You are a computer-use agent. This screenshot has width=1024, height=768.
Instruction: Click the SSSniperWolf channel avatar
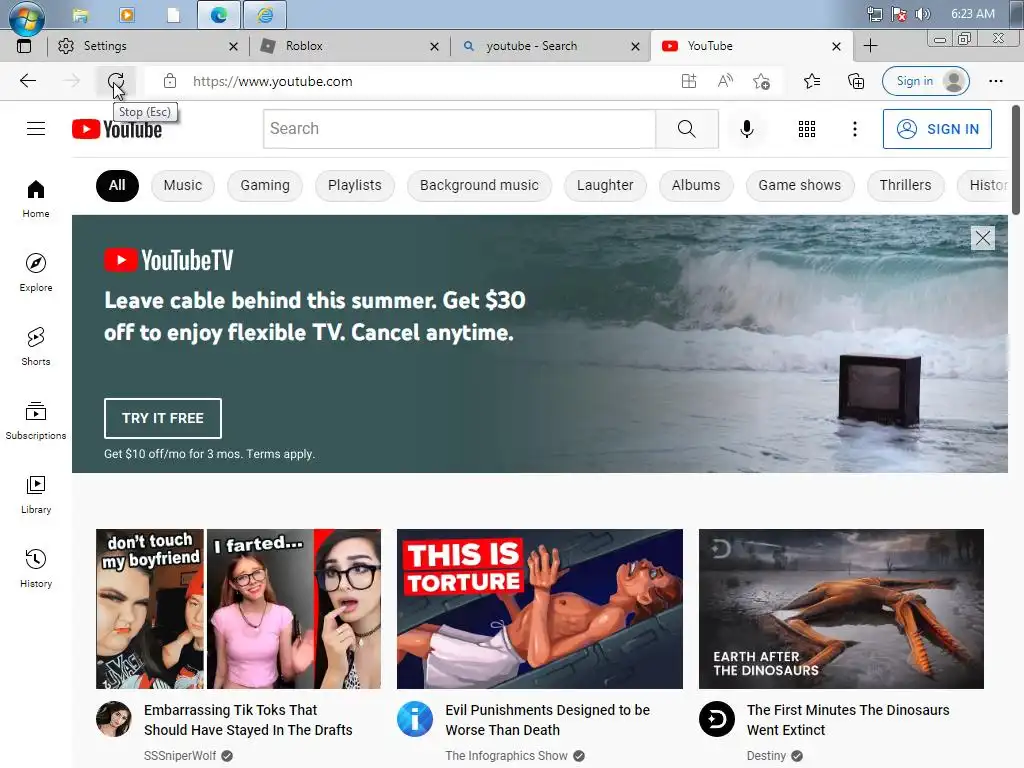(114, 719)
